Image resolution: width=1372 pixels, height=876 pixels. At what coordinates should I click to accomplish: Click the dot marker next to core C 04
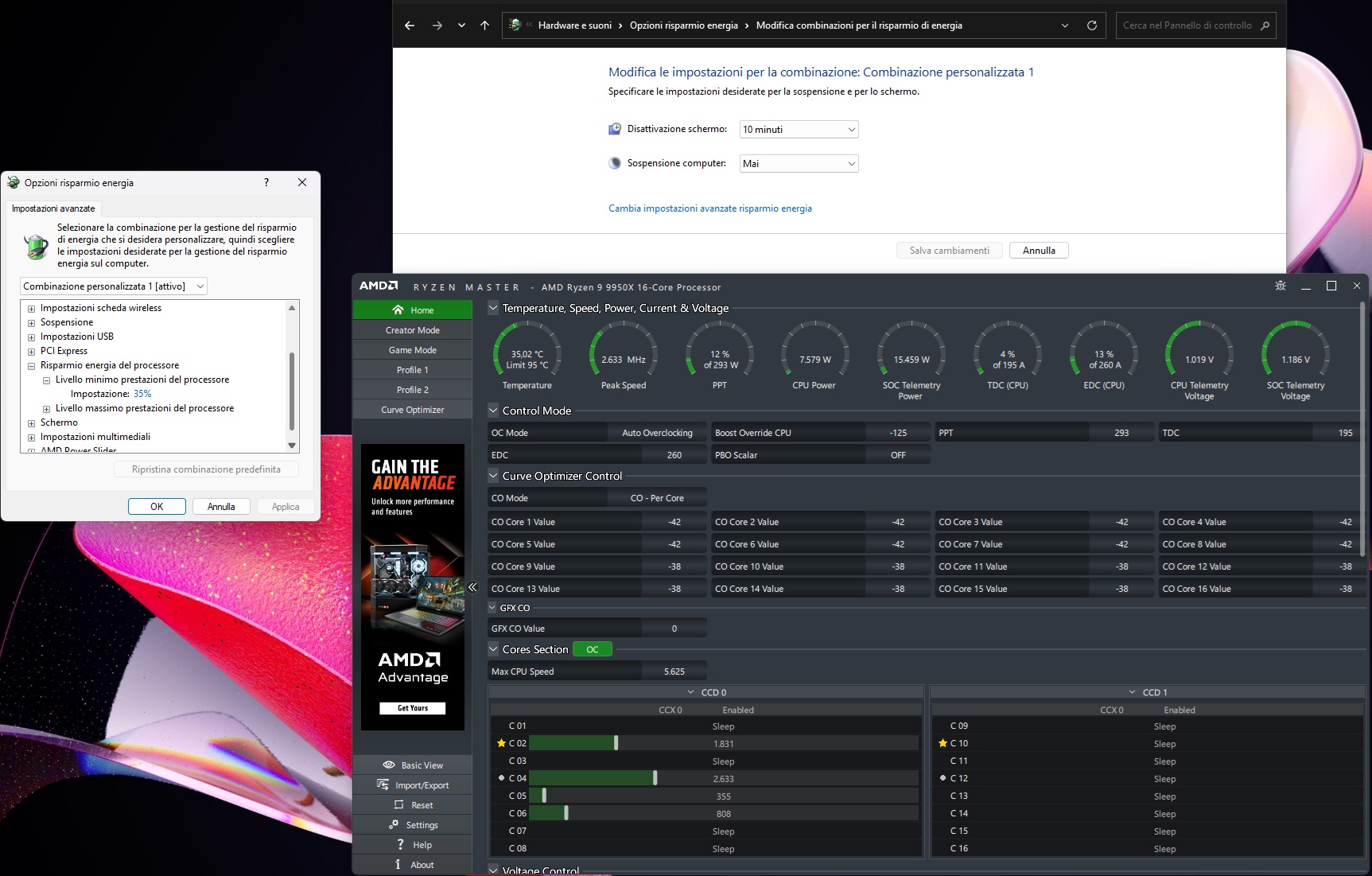tap(501, 778)
